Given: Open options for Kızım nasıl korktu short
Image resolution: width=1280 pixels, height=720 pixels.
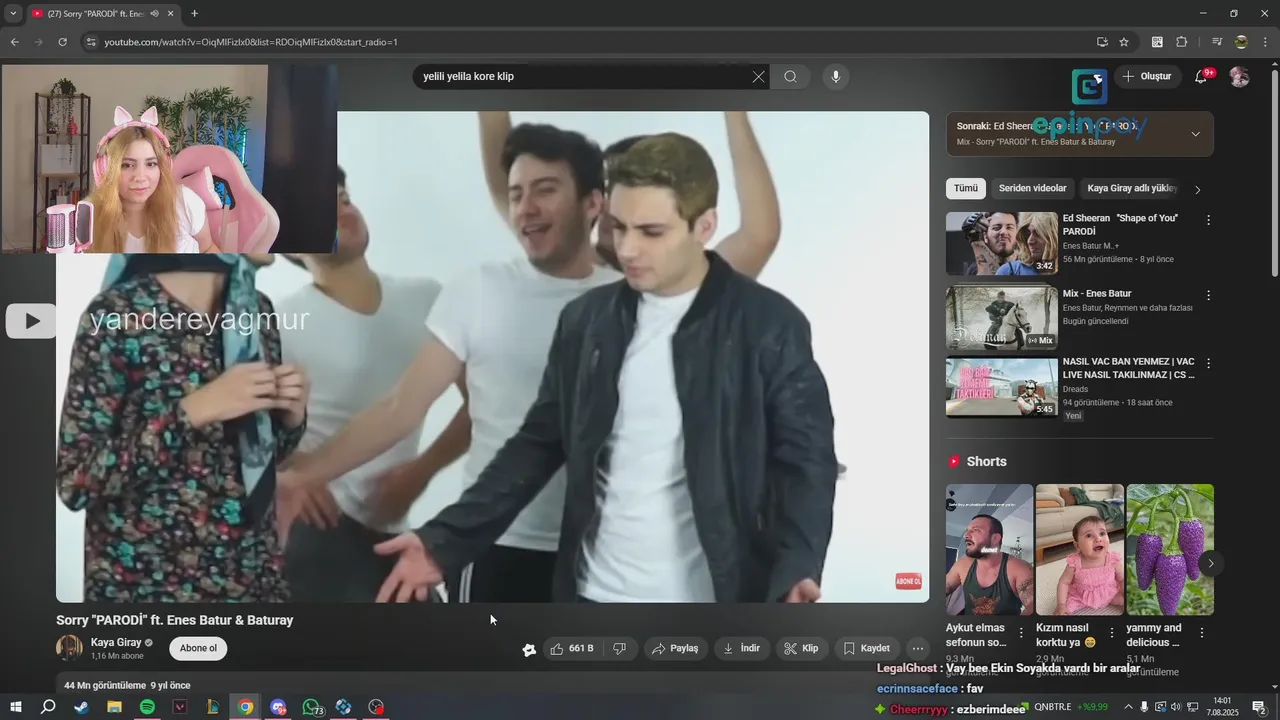Looking at the screenshot, I should 1111,633.
